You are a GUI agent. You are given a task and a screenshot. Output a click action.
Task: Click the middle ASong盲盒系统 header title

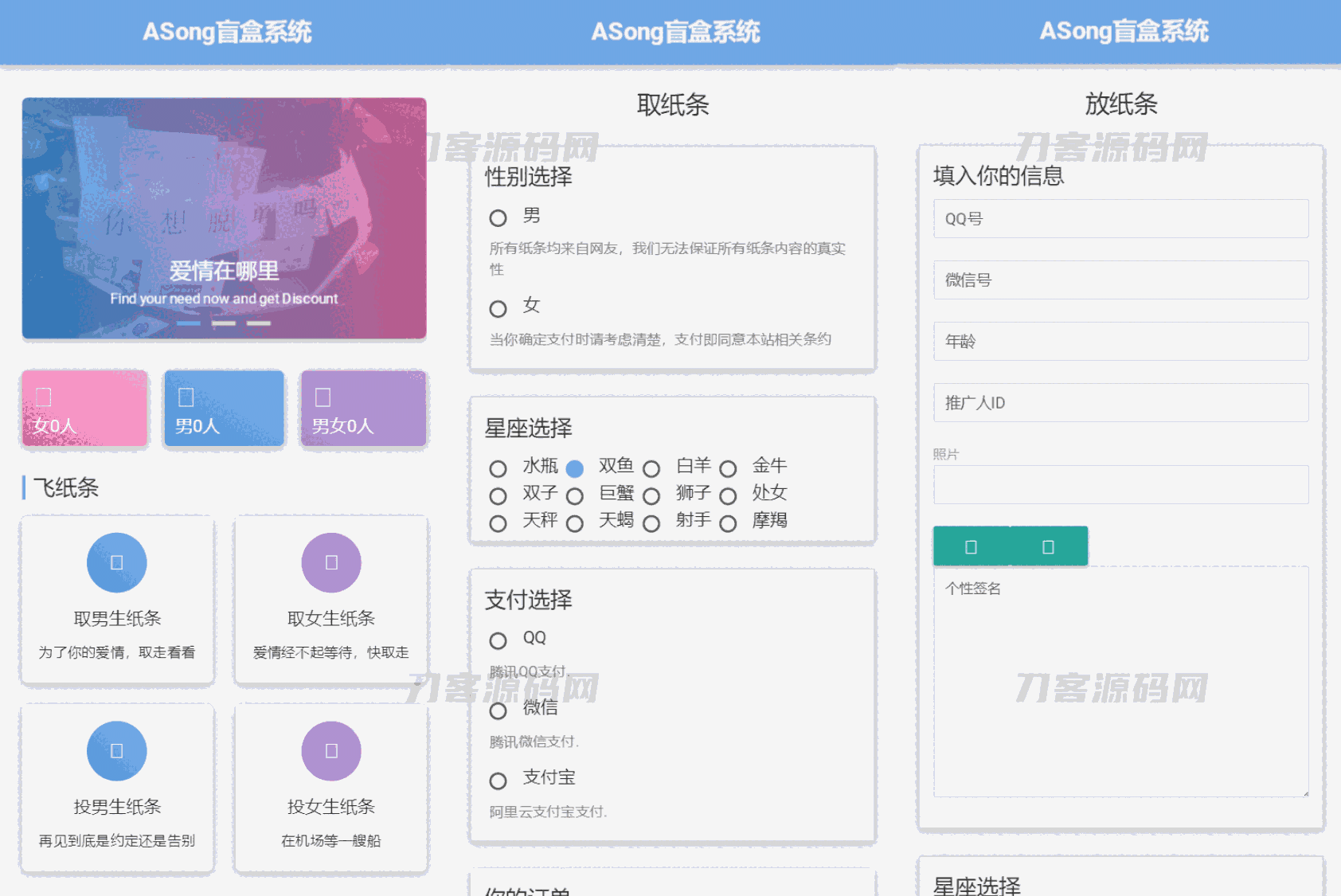675,32
